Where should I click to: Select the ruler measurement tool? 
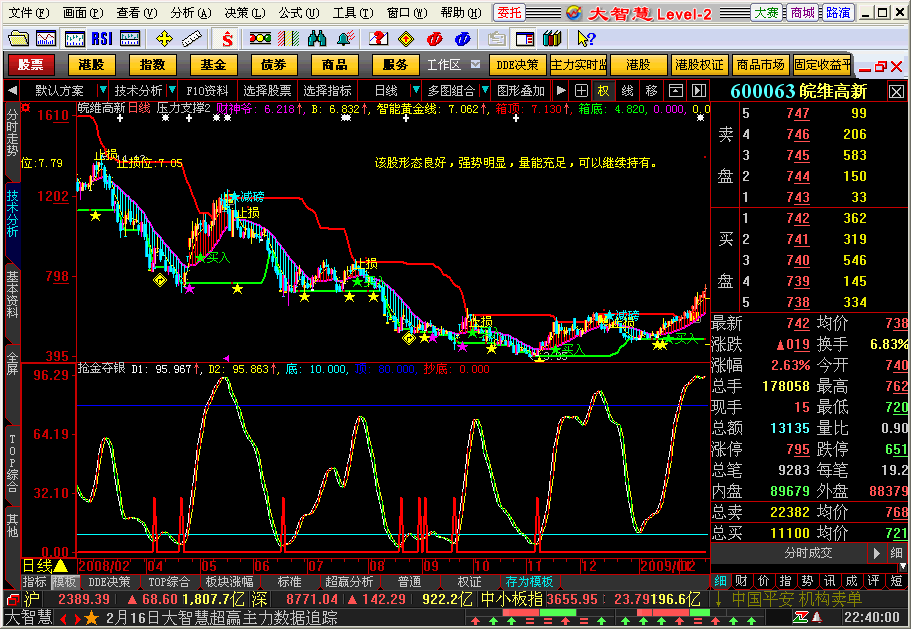click(192, 39)
